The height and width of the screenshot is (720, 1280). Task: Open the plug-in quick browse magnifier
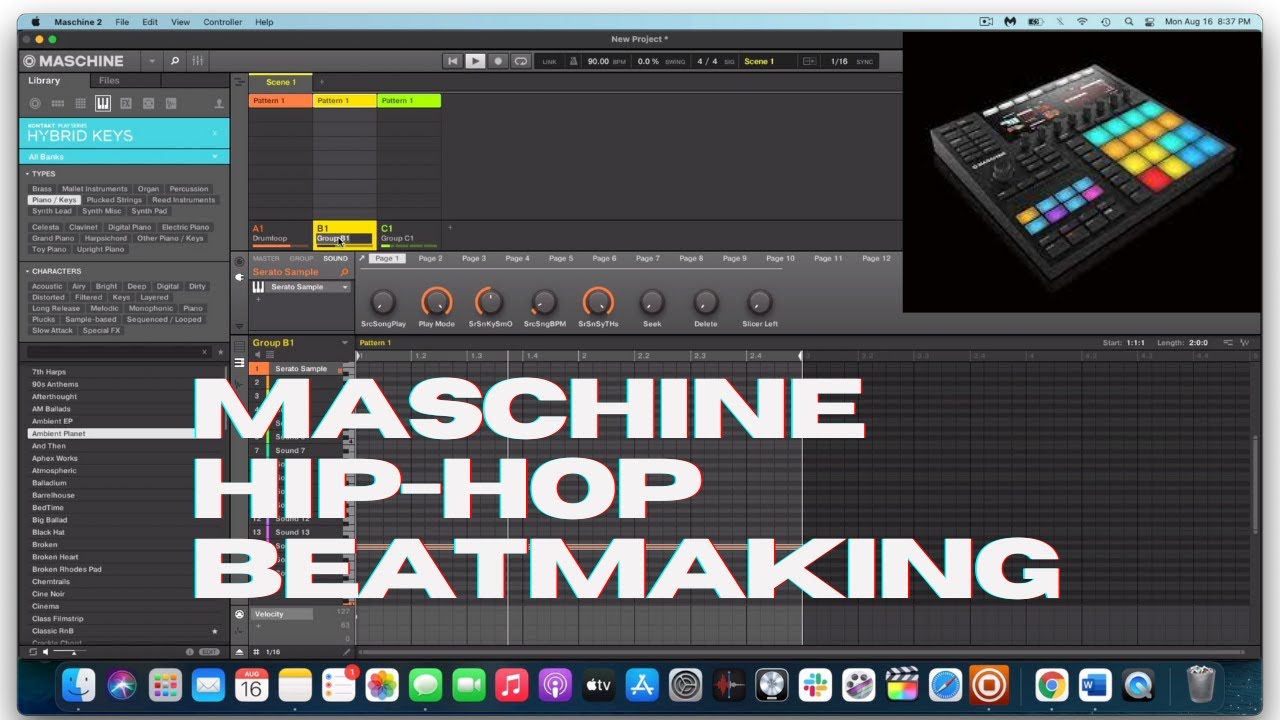(x=344, y=272)
